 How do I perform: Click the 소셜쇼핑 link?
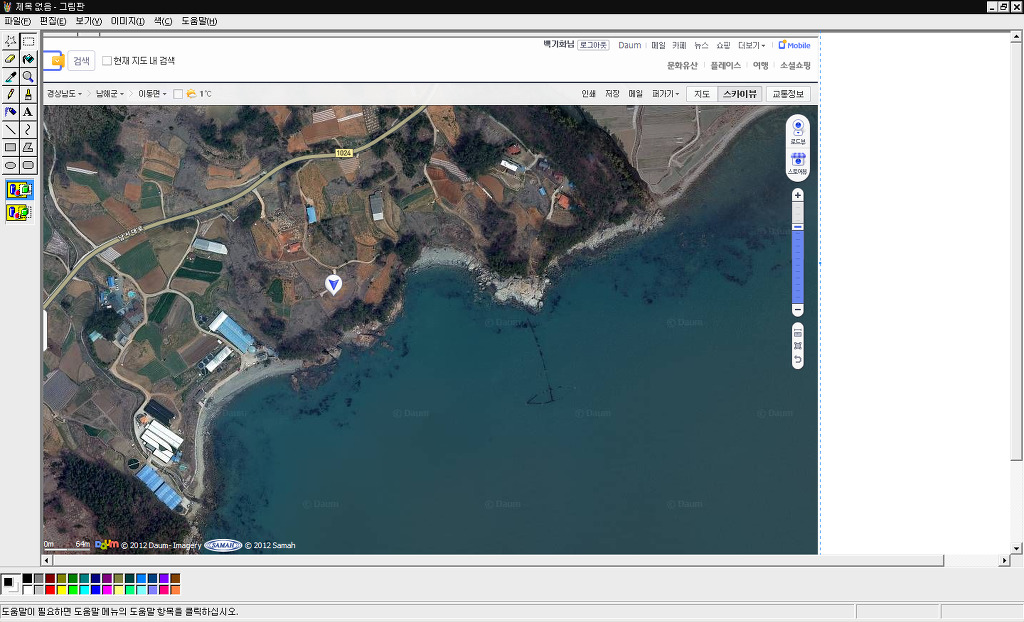(x=795, y=65)
